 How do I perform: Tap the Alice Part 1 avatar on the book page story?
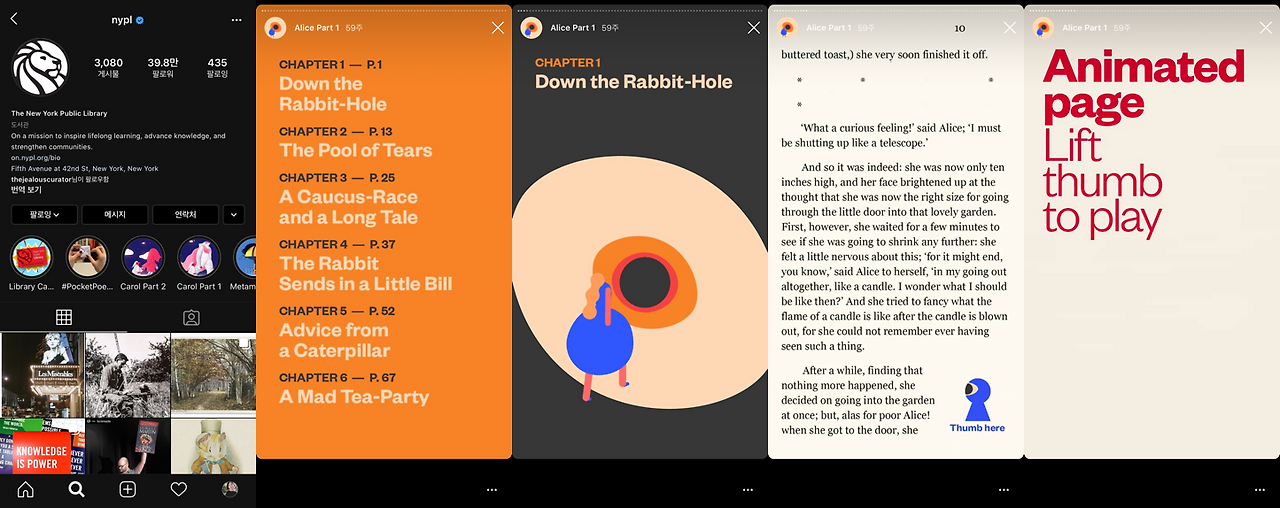click(x=787, y=28)
